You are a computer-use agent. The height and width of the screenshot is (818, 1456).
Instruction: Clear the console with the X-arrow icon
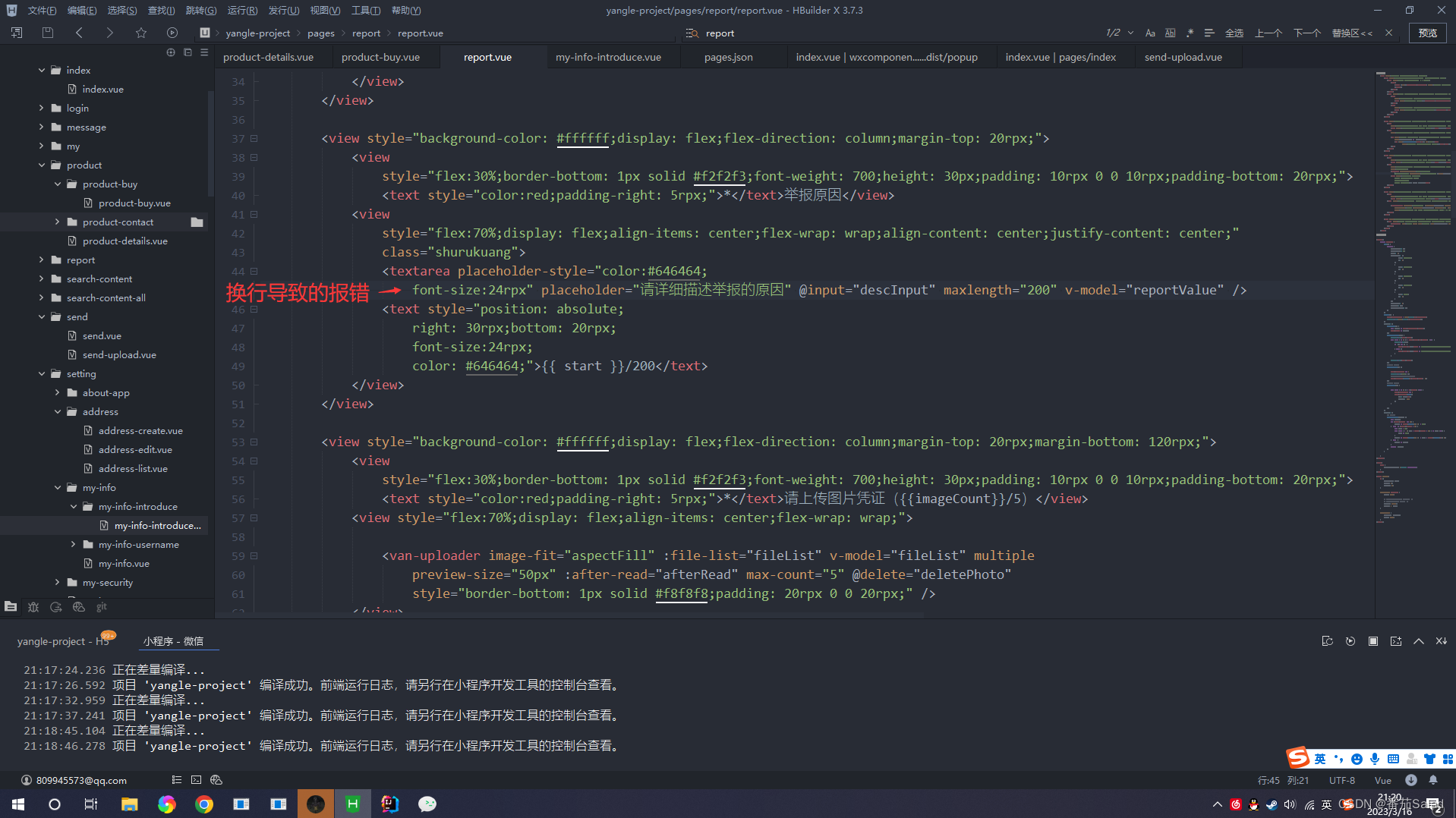(1442, 641)
